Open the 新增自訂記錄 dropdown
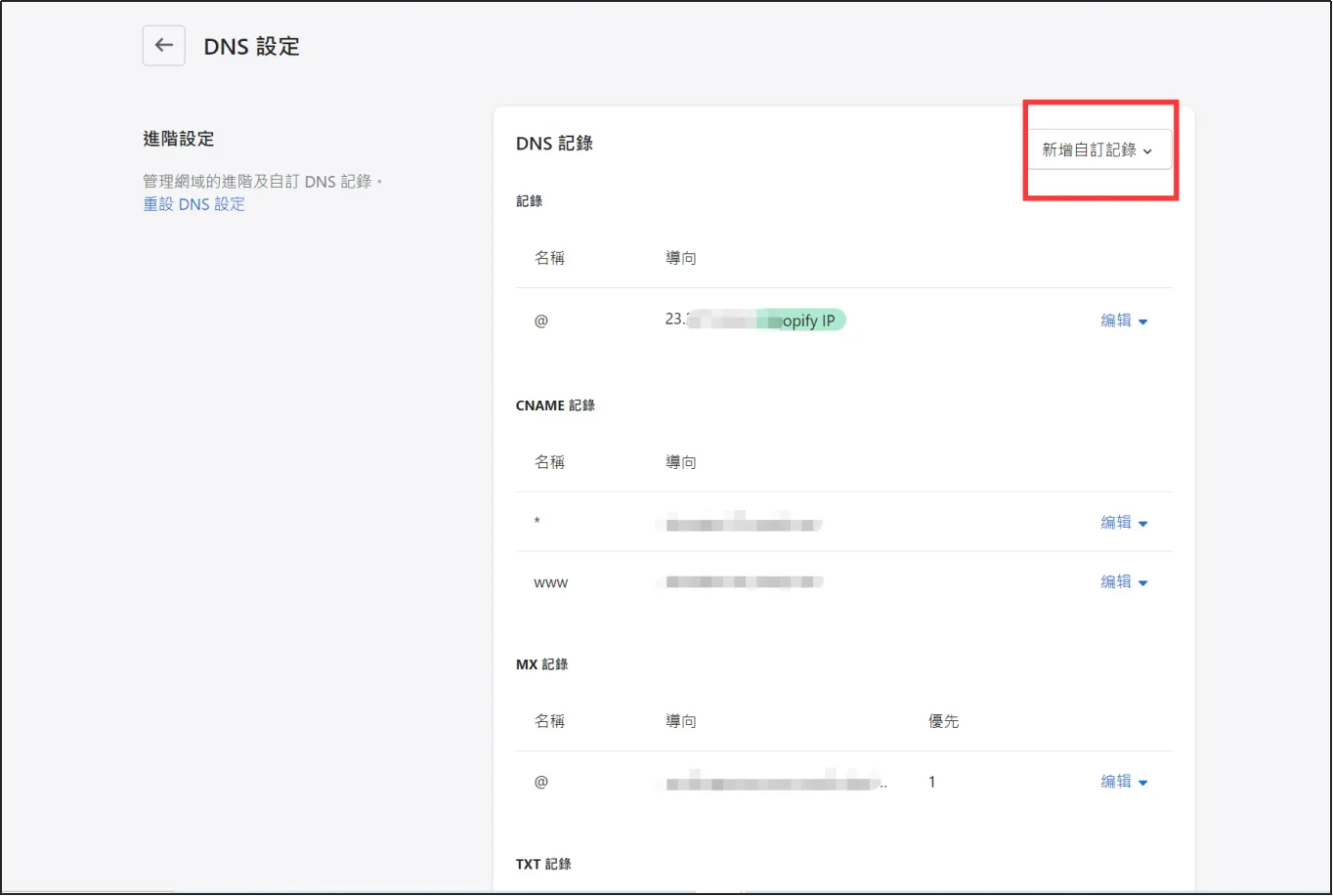Image resolution: width=1333 pixels, height=896 pixels. click(x=1098, y=150)
